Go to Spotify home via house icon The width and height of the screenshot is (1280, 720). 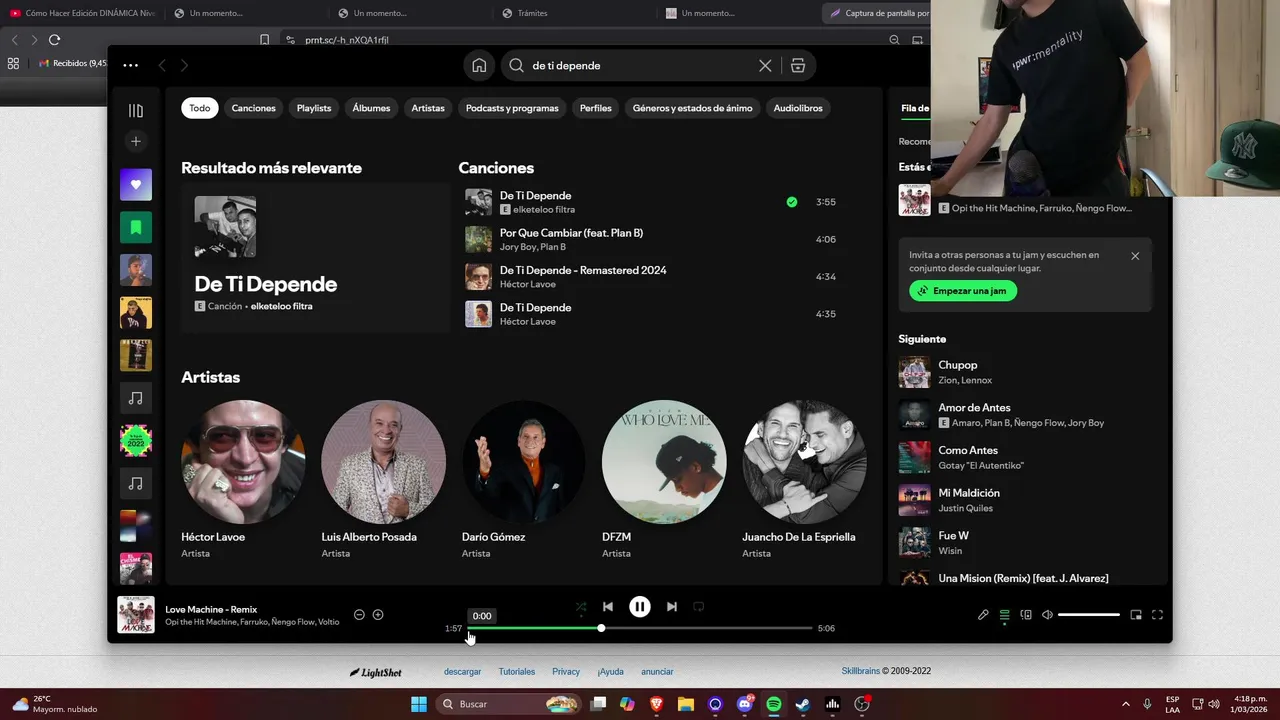tap(479, 65)
